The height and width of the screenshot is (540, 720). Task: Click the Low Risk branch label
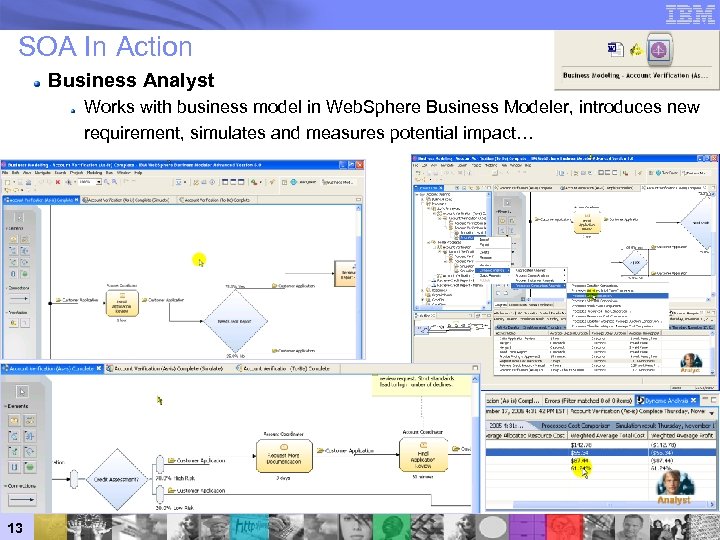[174, 507]
